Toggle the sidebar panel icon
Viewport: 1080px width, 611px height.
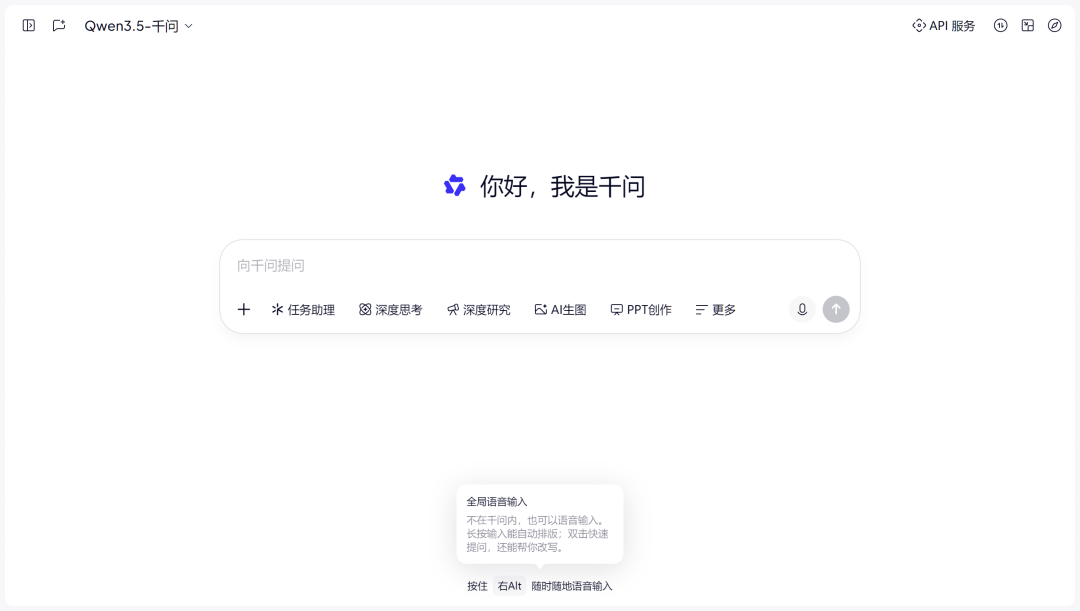29,25
